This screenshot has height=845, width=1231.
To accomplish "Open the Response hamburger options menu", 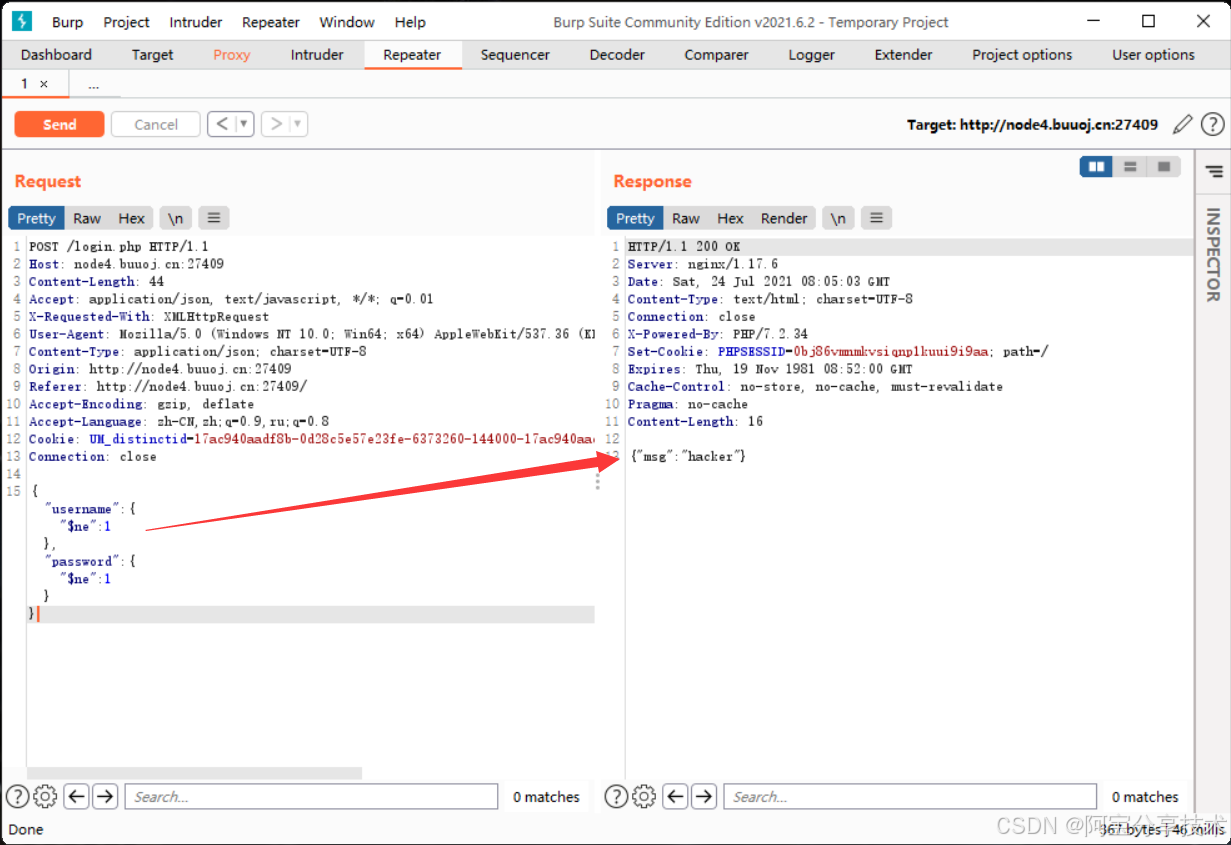I will [876, 218].
